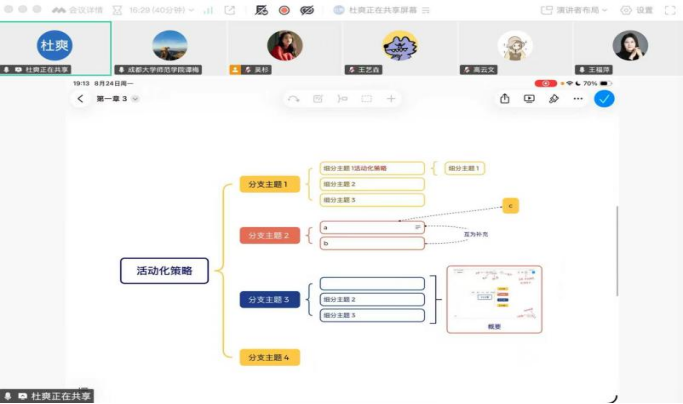This screenshot has width=683, height=404.
Task: Select the blue 分支主题 3 node
Action: pos(270,299)
